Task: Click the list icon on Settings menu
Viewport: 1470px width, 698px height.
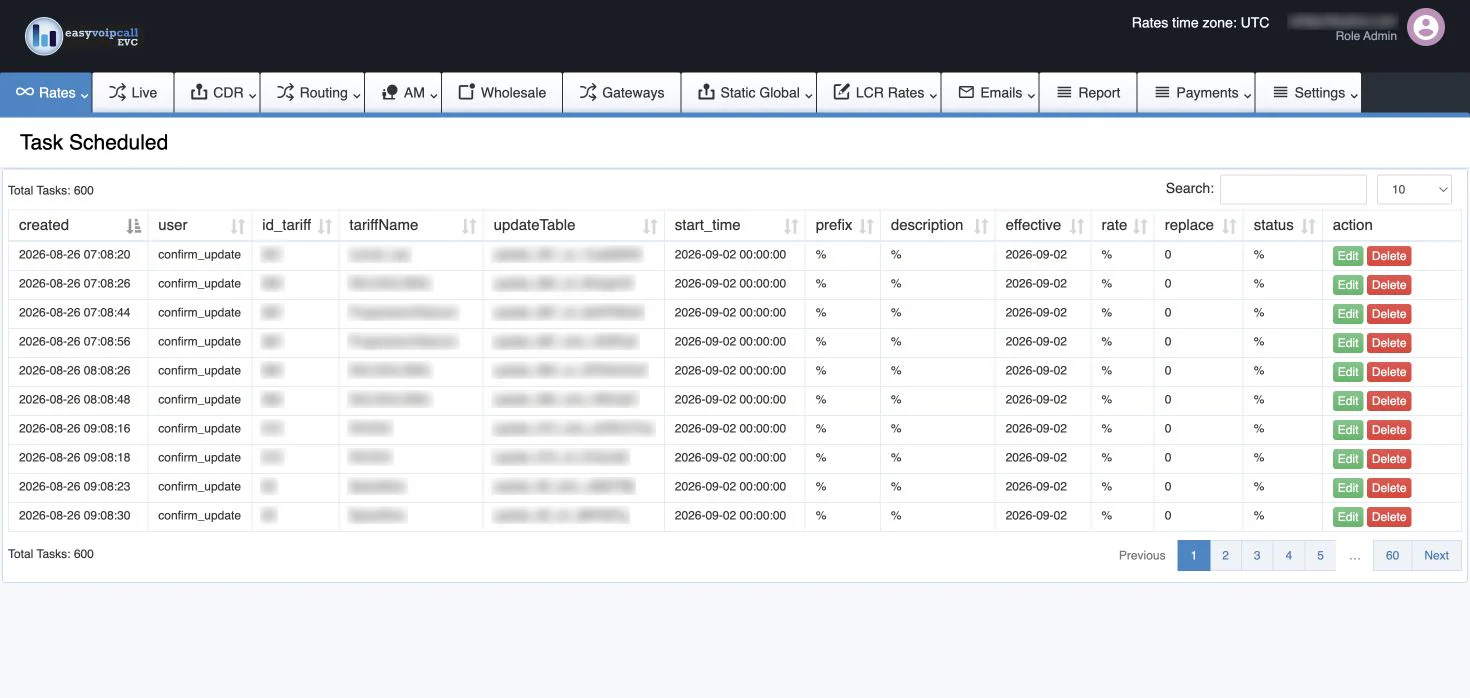Action: (x=1280, y=92)
